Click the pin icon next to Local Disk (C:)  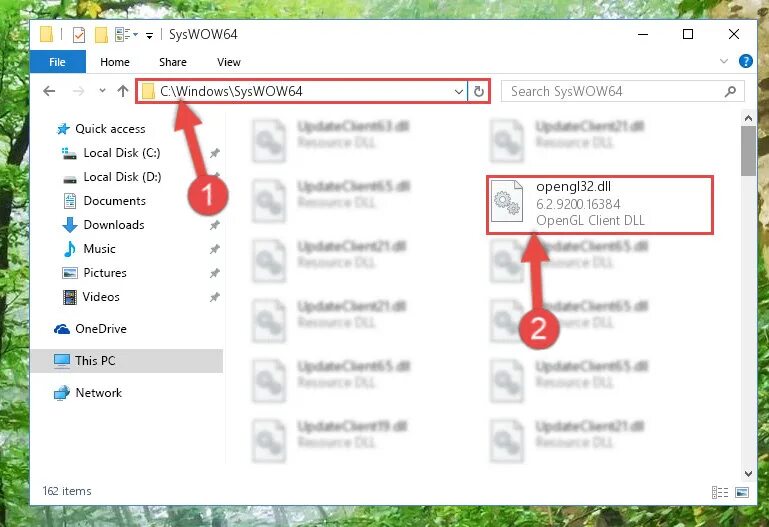214,153
